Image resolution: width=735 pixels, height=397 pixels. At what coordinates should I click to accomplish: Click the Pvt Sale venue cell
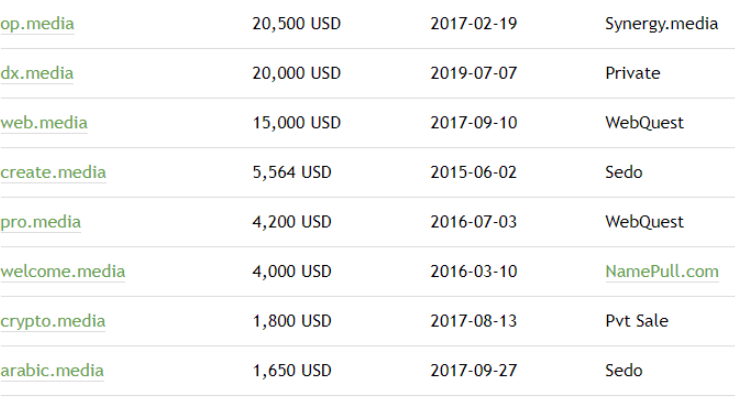637,321
